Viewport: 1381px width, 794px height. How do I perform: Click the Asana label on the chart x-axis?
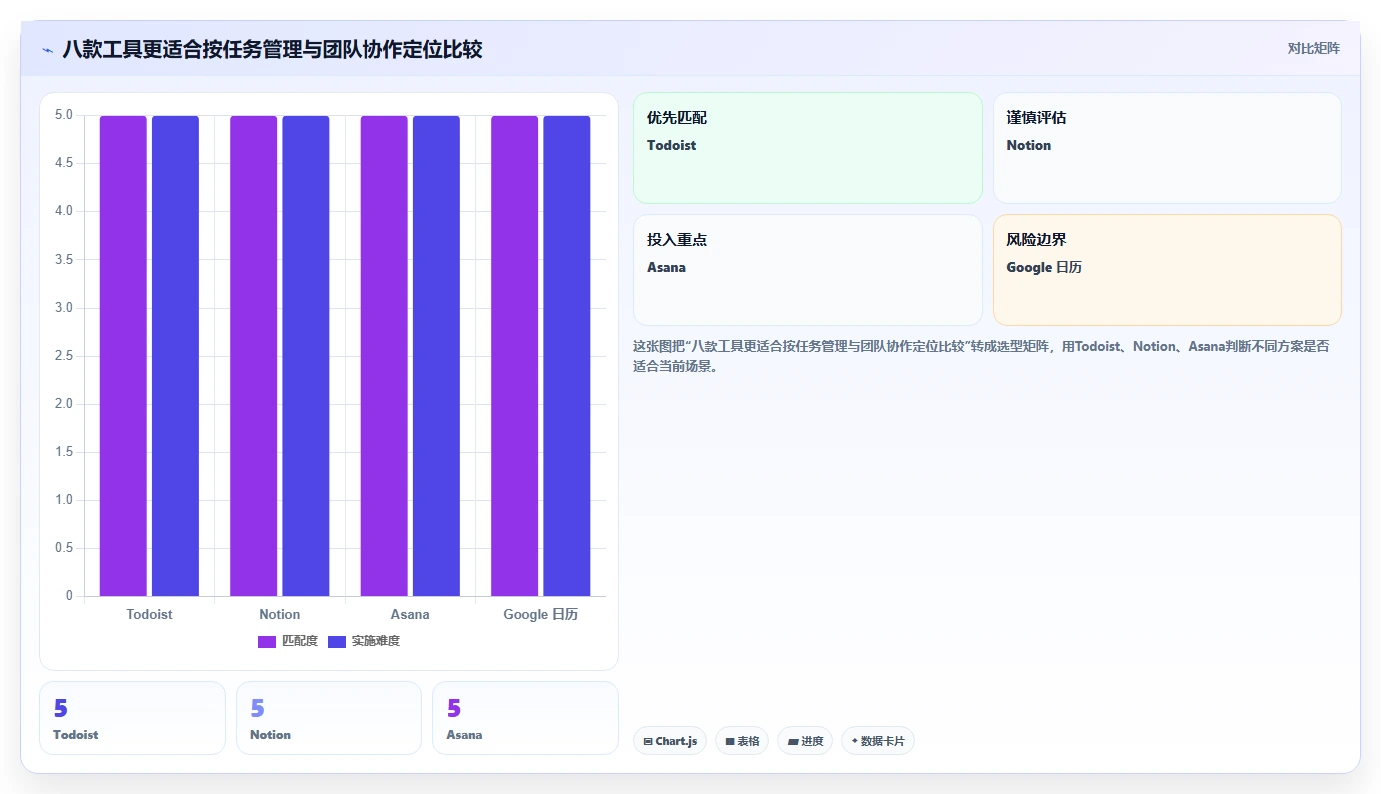[410, 614]
